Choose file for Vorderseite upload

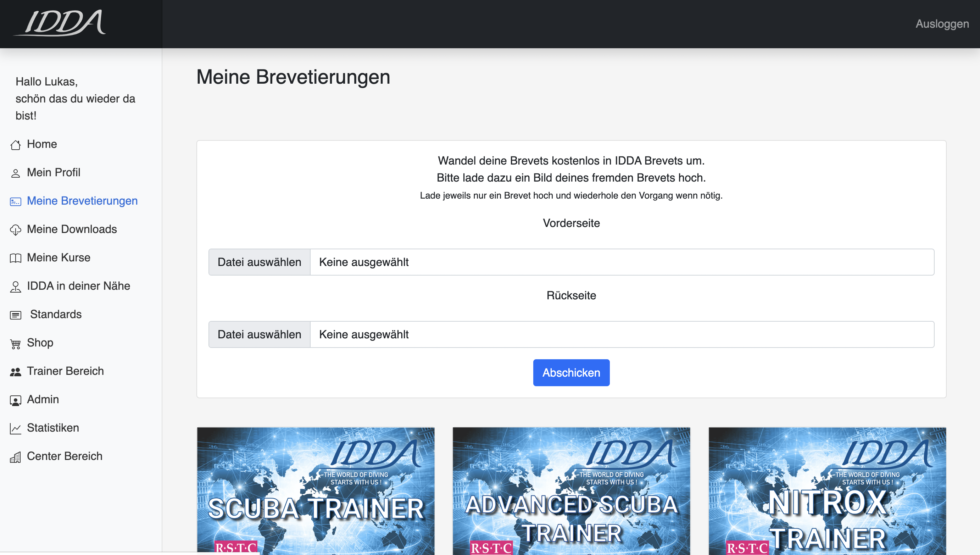[x=260, y=262]
